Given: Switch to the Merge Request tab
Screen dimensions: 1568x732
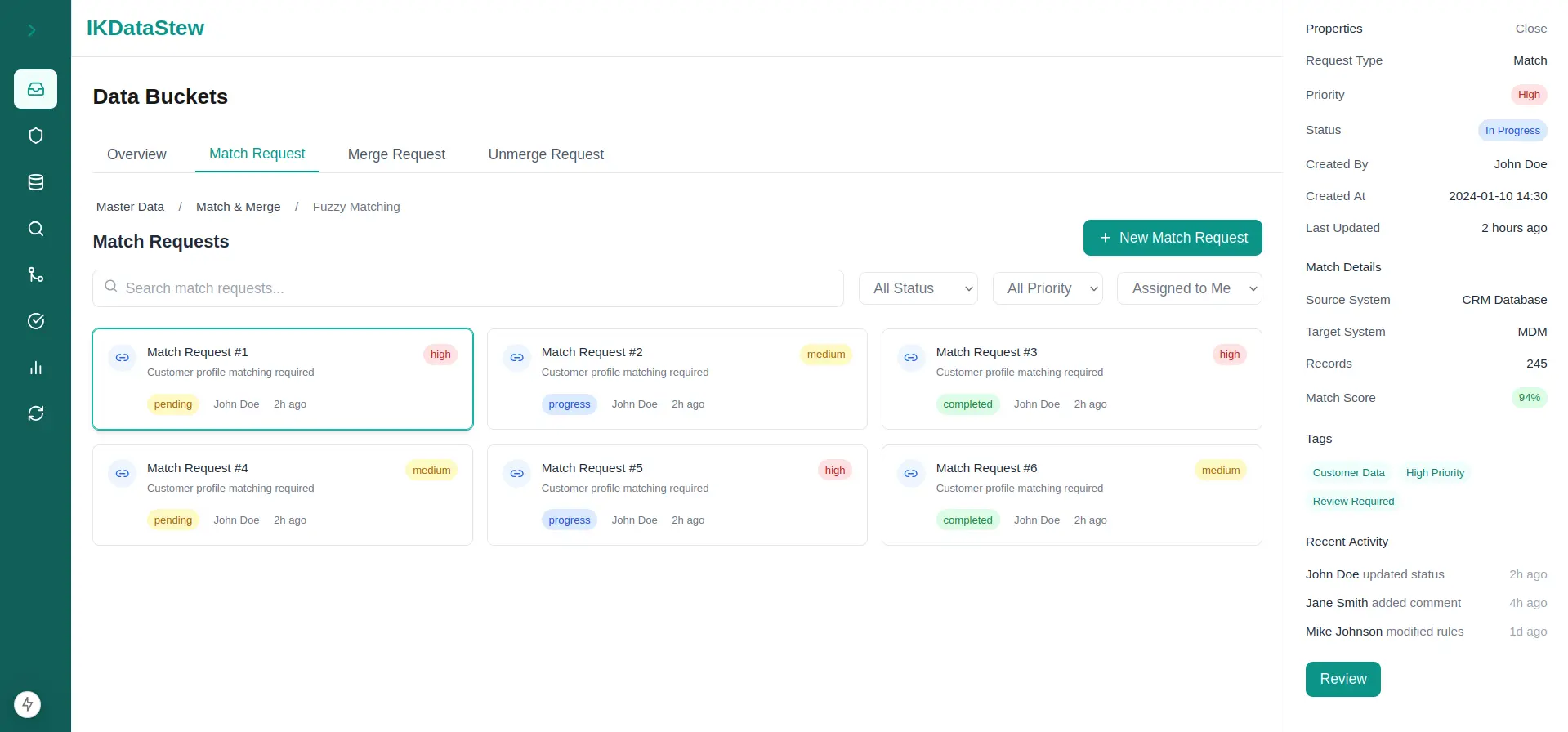Looking at the screenshot, I should 396,154.
